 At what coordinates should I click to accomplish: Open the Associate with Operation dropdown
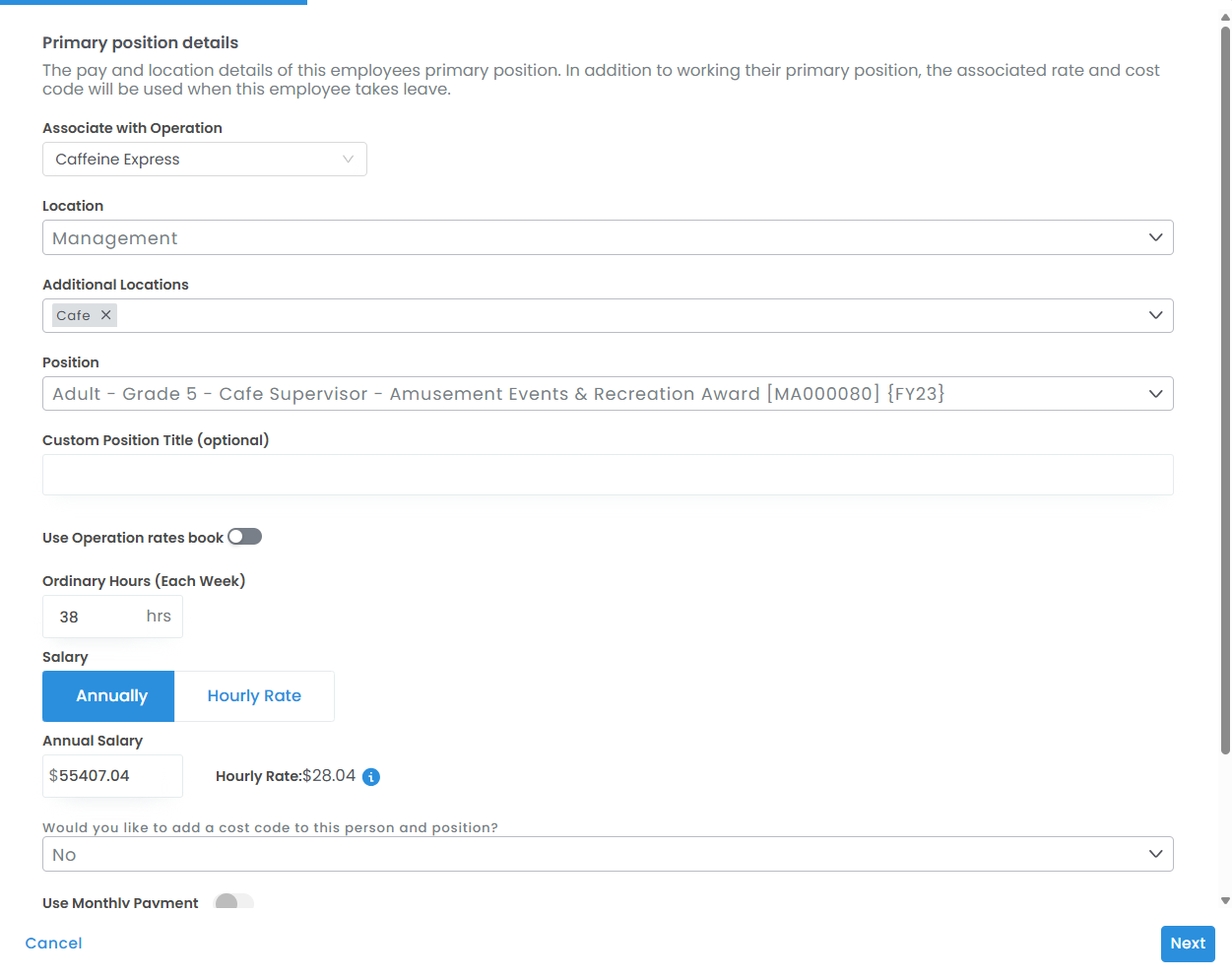click(x=205, y=160)
